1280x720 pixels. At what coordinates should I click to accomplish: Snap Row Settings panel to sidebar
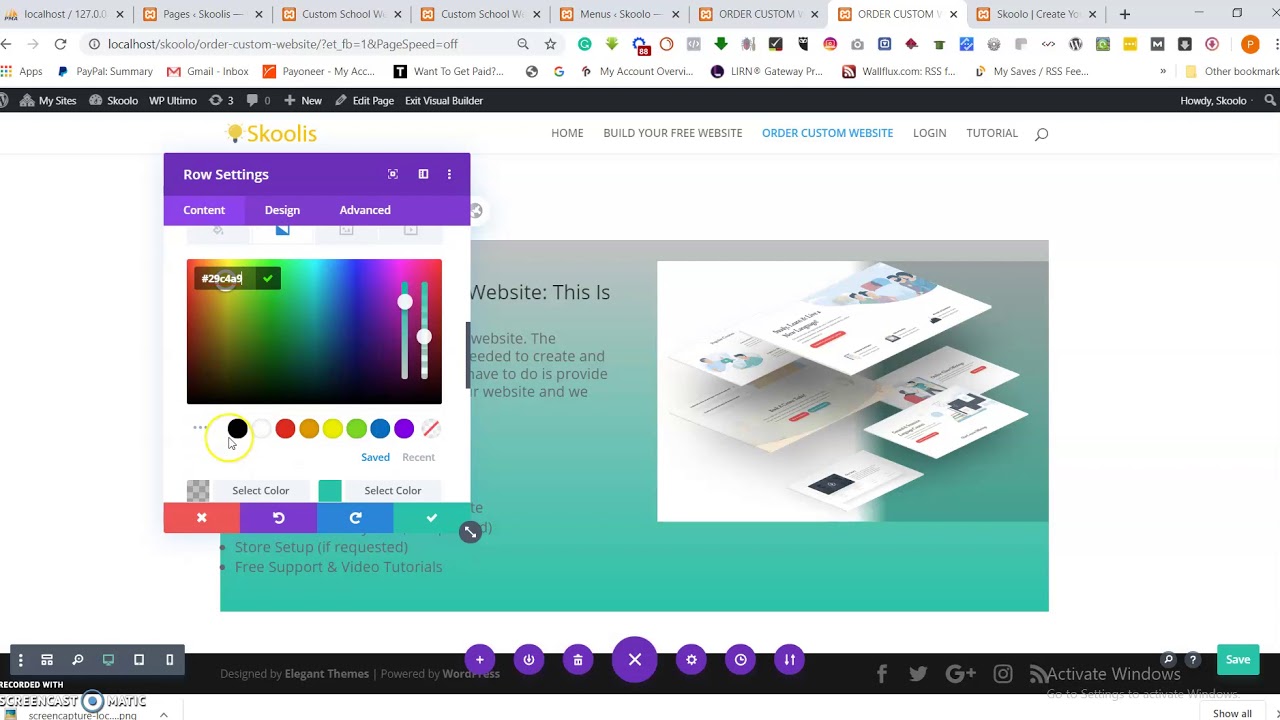pos(423,174)
